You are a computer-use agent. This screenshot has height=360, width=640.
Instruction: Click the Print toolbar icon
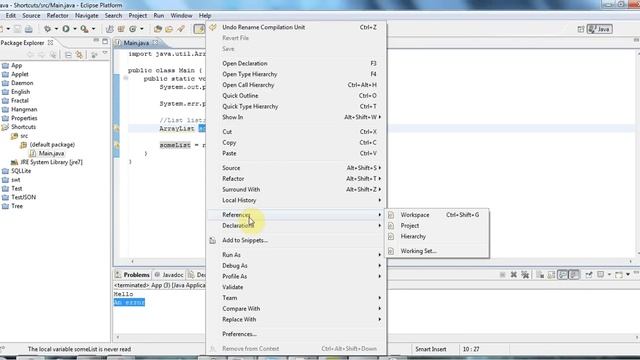point(29,29)
